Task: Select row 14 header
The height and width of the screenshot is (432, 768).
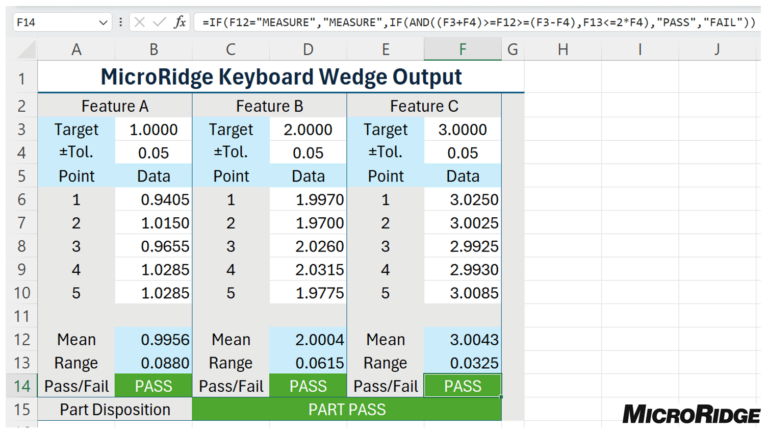Action: [x=22, y=386]
